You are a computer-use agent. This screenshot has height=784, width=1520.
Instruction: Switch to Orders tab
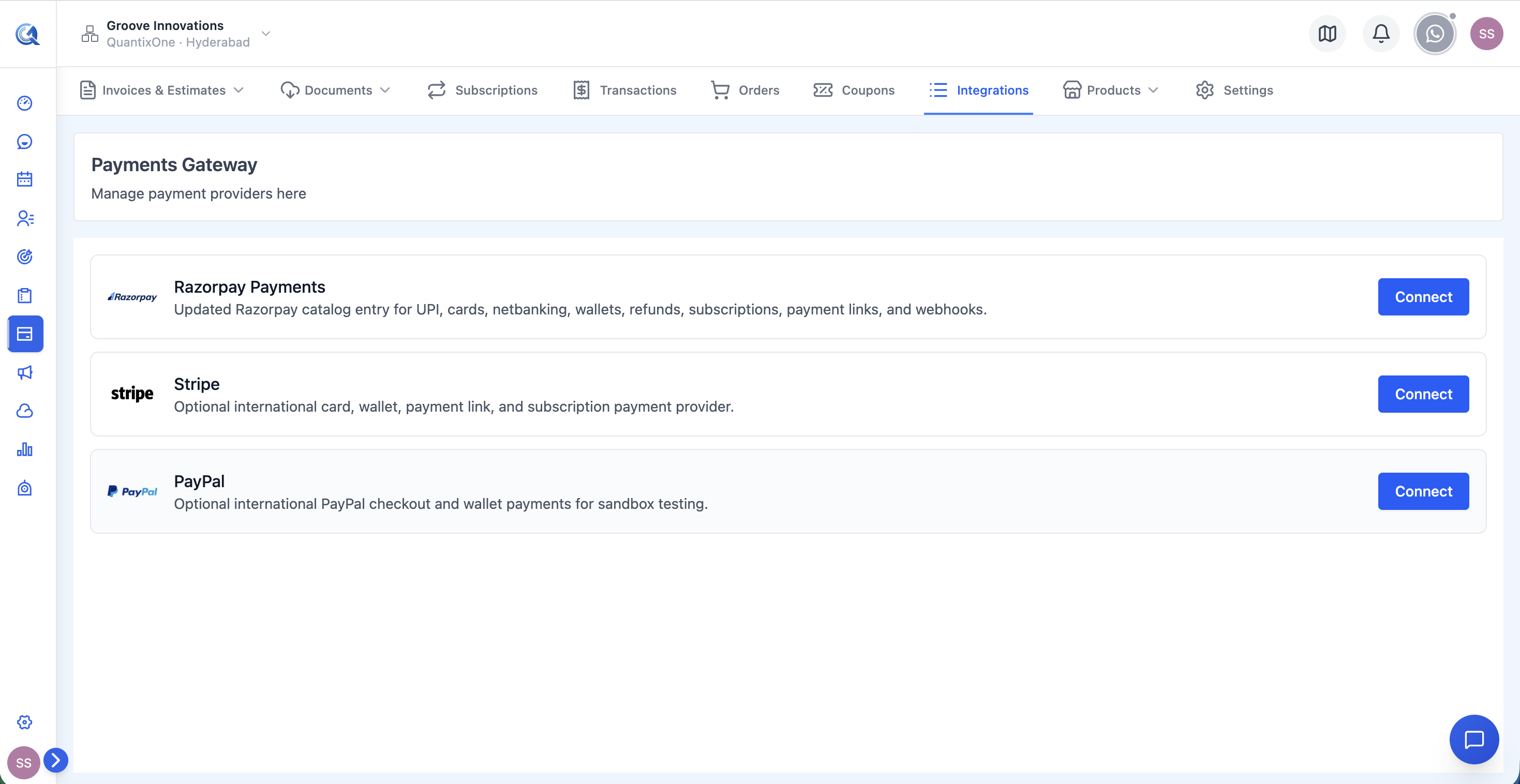(745, 91)
